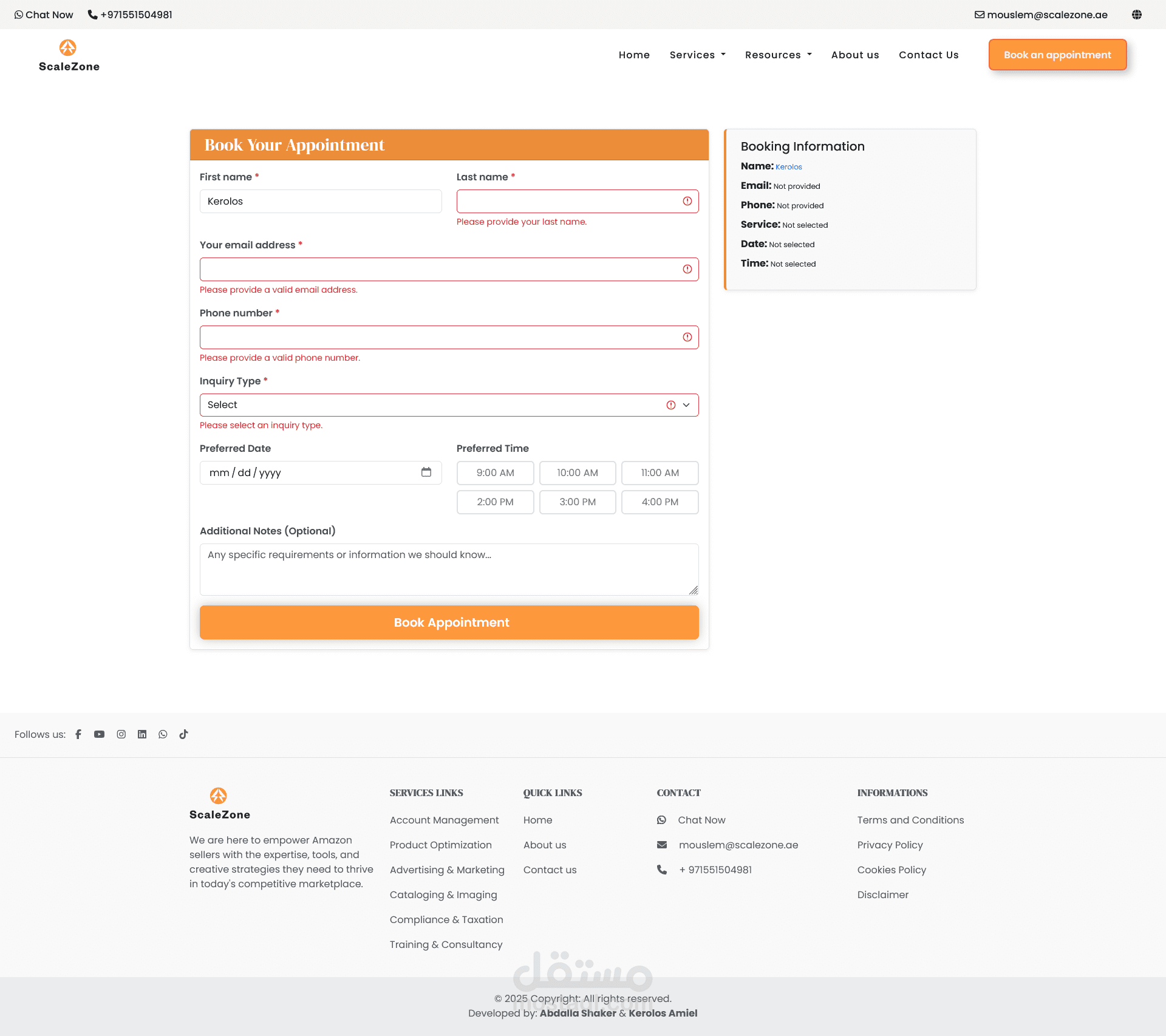
Task: Expand the Services nav dropdown
Action: tap(697, 55)
